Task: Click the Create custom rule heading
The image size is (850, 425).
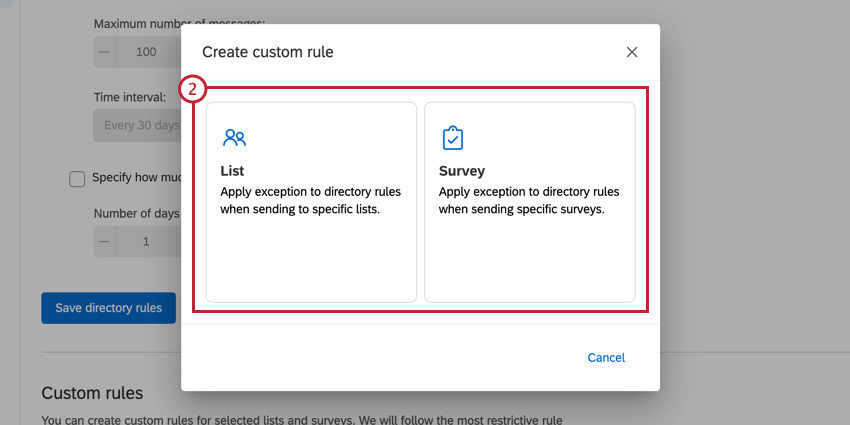Action: pos(268,52)
